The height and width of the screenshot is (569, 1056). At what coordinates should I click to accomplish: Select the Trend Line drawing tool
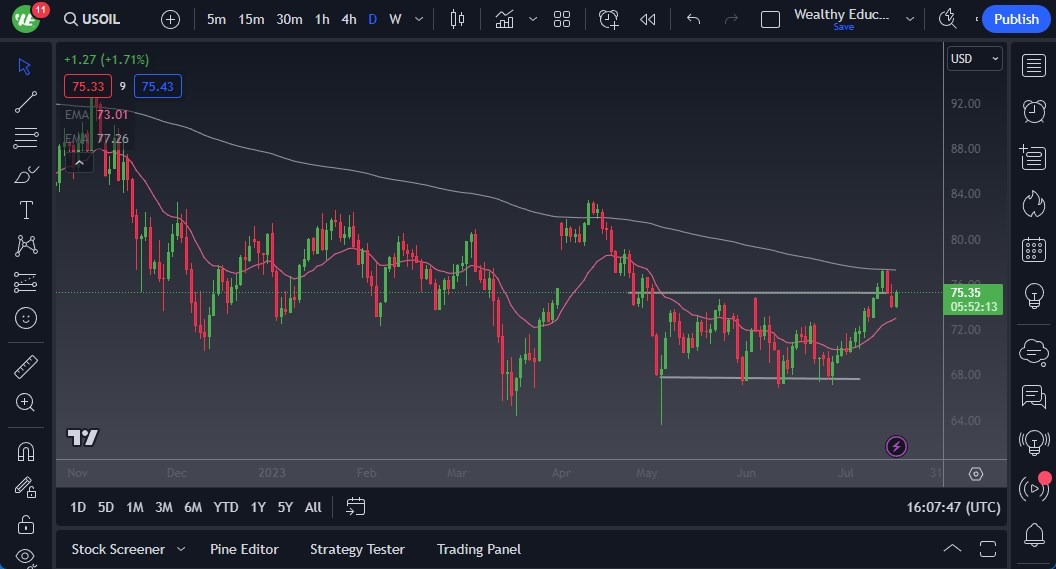pyautogui.click(x=26, y=101)
